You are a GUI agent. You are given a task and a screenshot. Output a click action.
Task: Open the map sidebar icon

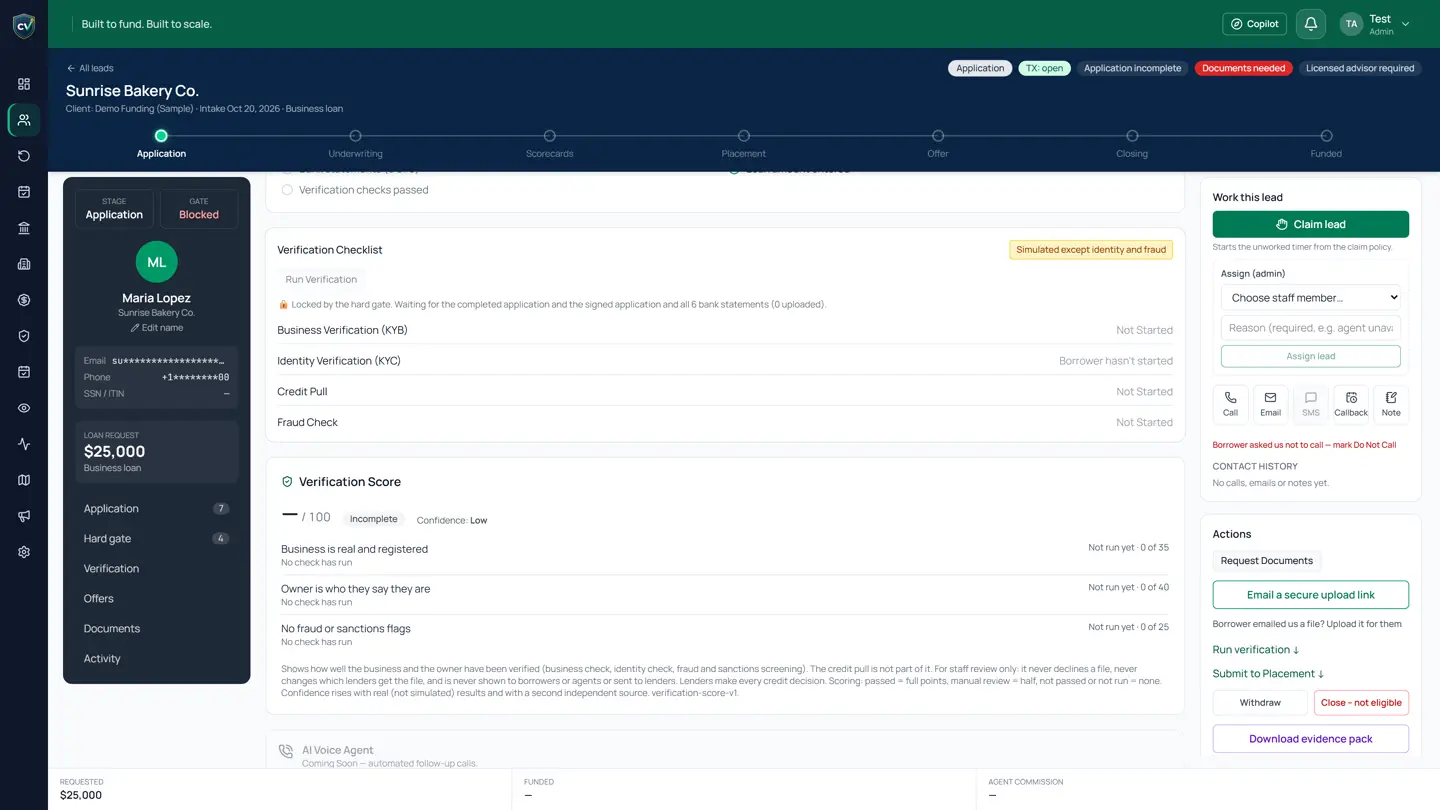pyautogui.click(x=24, y=480)
